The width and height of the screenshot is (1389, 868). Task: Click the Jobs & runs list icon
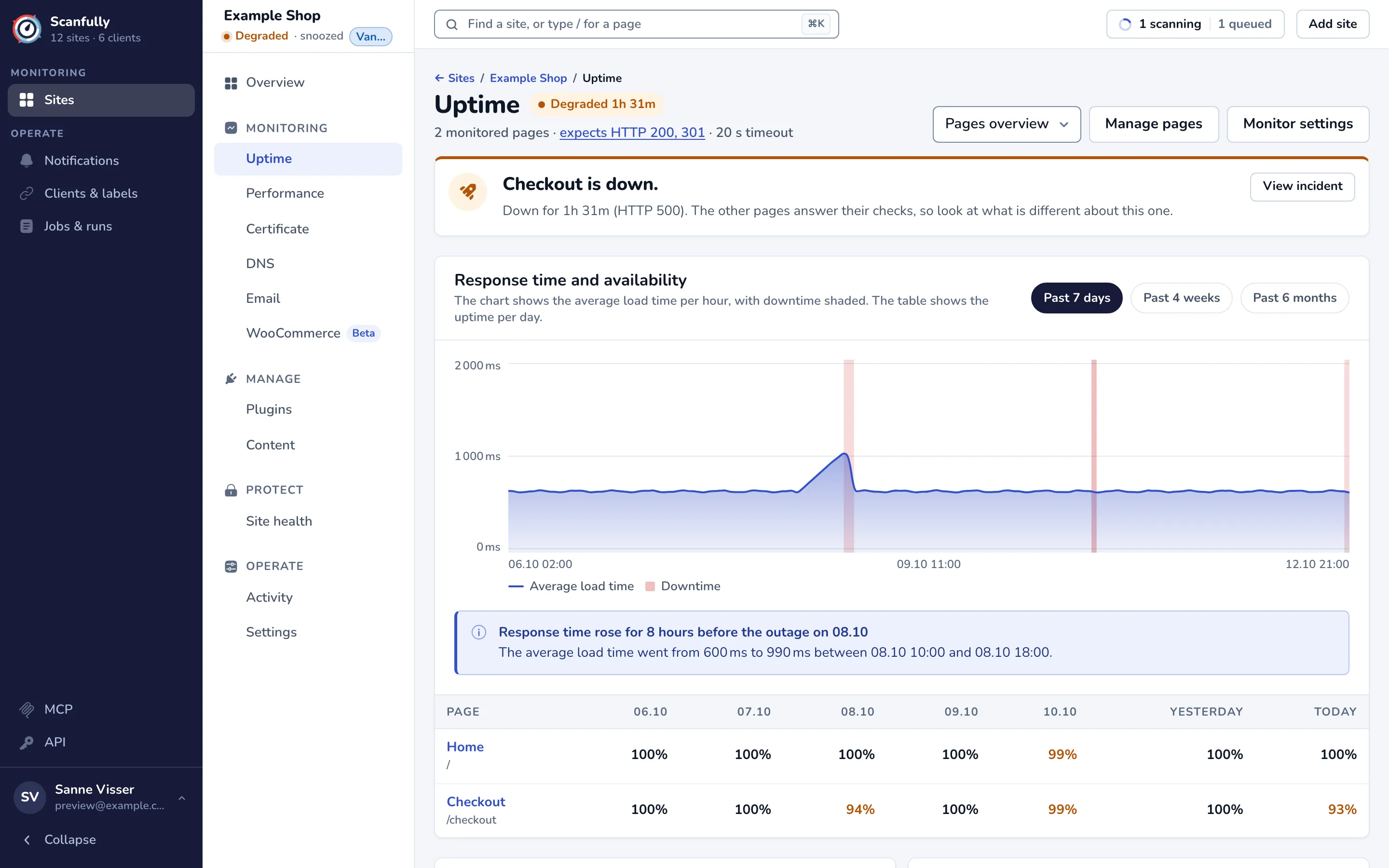coord(27,226)
